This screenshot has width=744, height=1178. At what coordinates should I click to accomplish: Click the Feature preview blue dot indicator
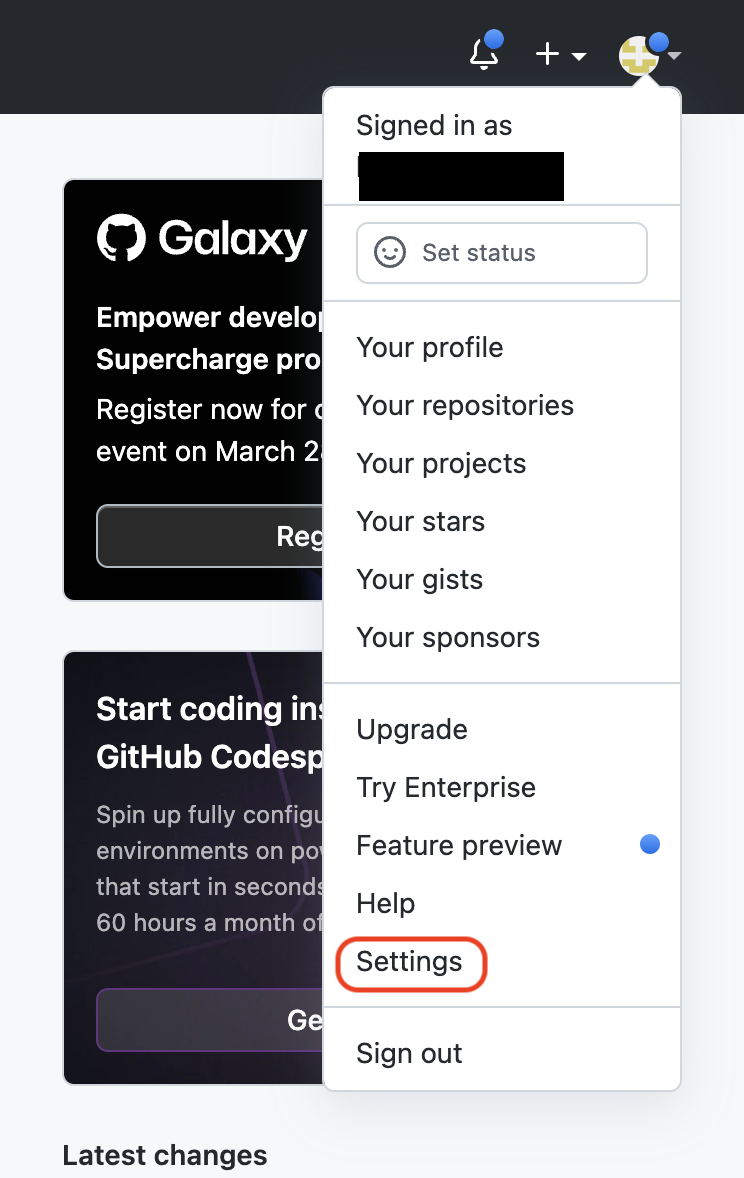point(650,845)
